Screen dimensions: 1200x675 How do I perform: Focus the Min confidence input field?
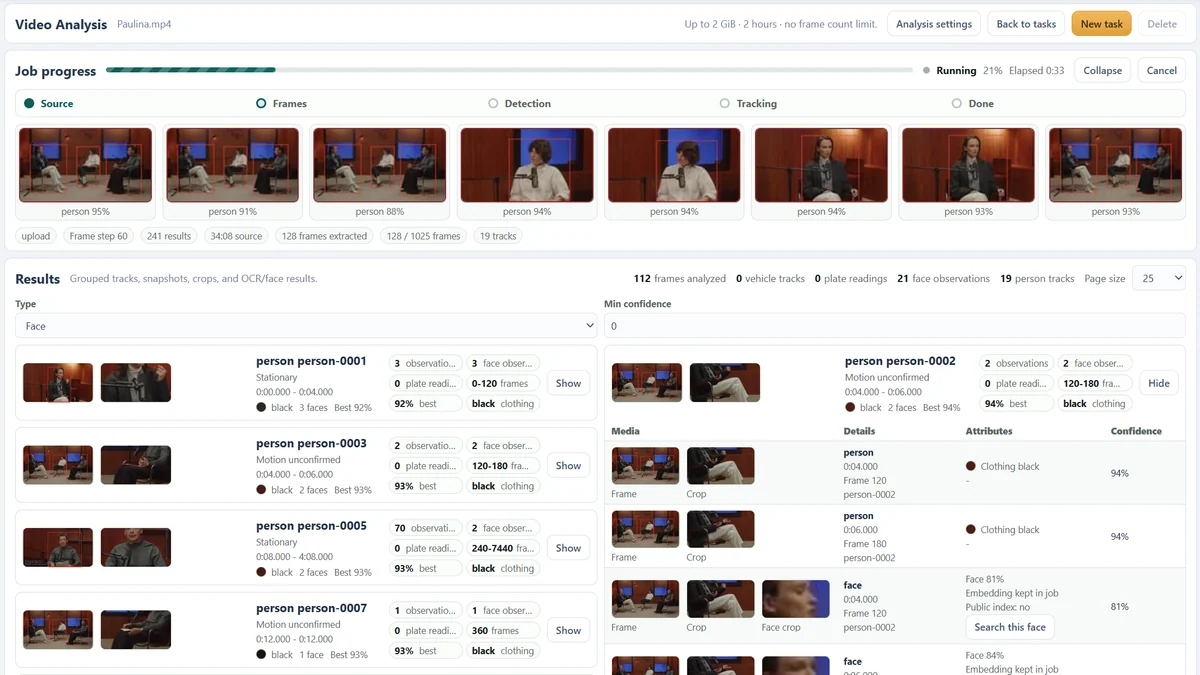pos(894,326)
